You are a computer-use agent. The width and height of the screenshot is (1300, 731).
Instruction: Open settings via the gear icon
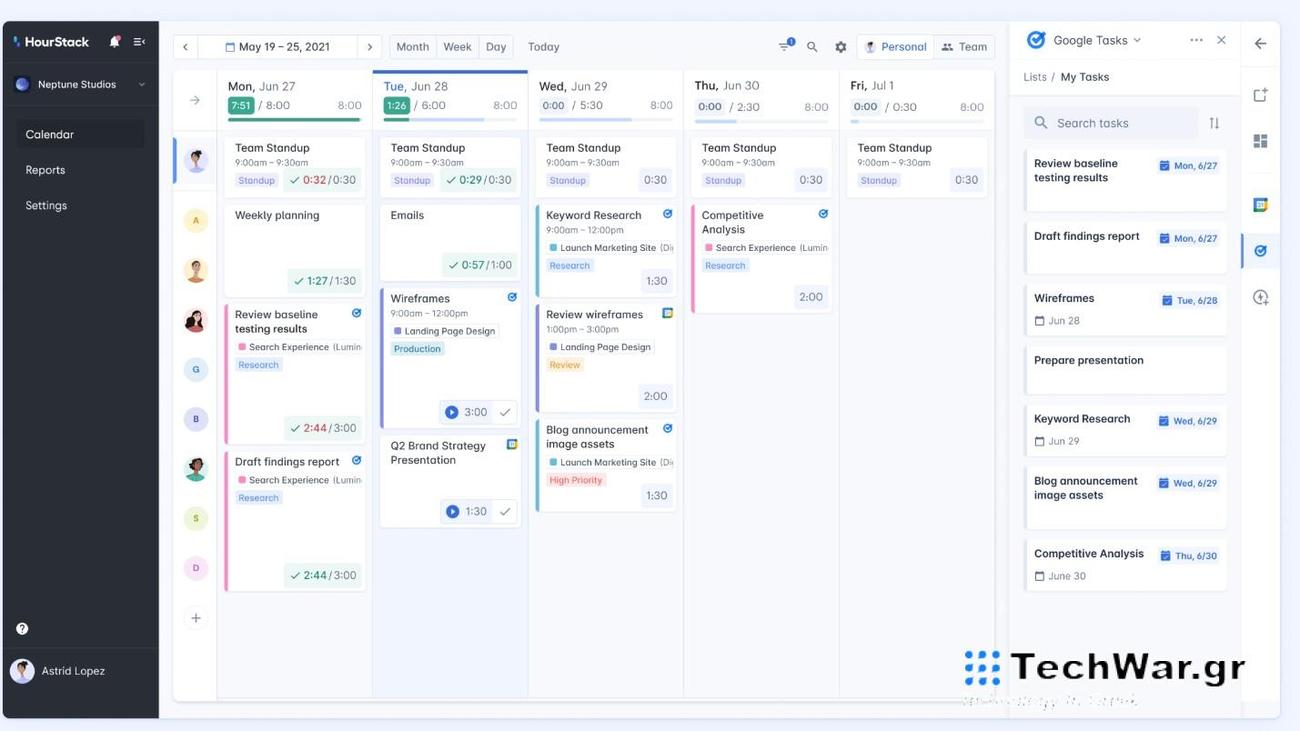point(837,44)
